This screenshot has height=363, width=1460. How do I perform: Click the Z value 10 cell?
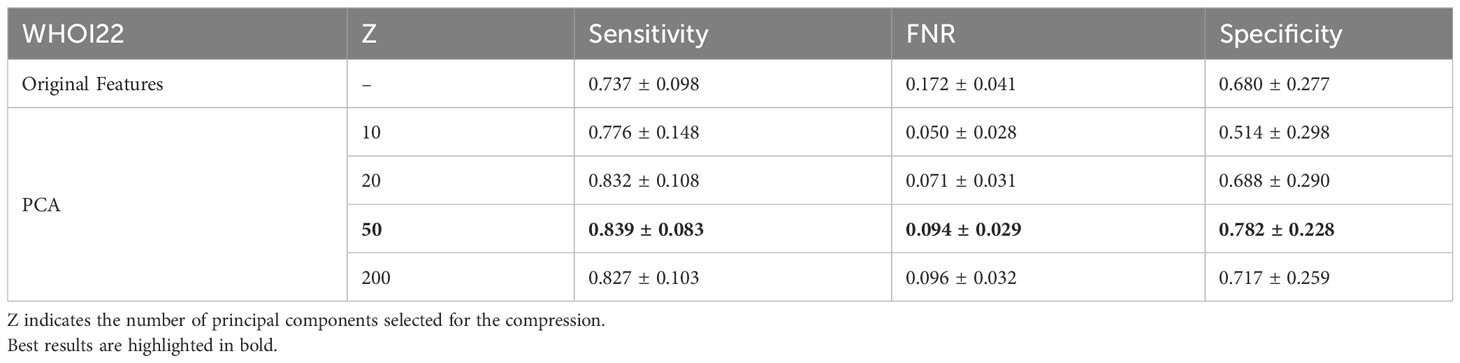369,133
